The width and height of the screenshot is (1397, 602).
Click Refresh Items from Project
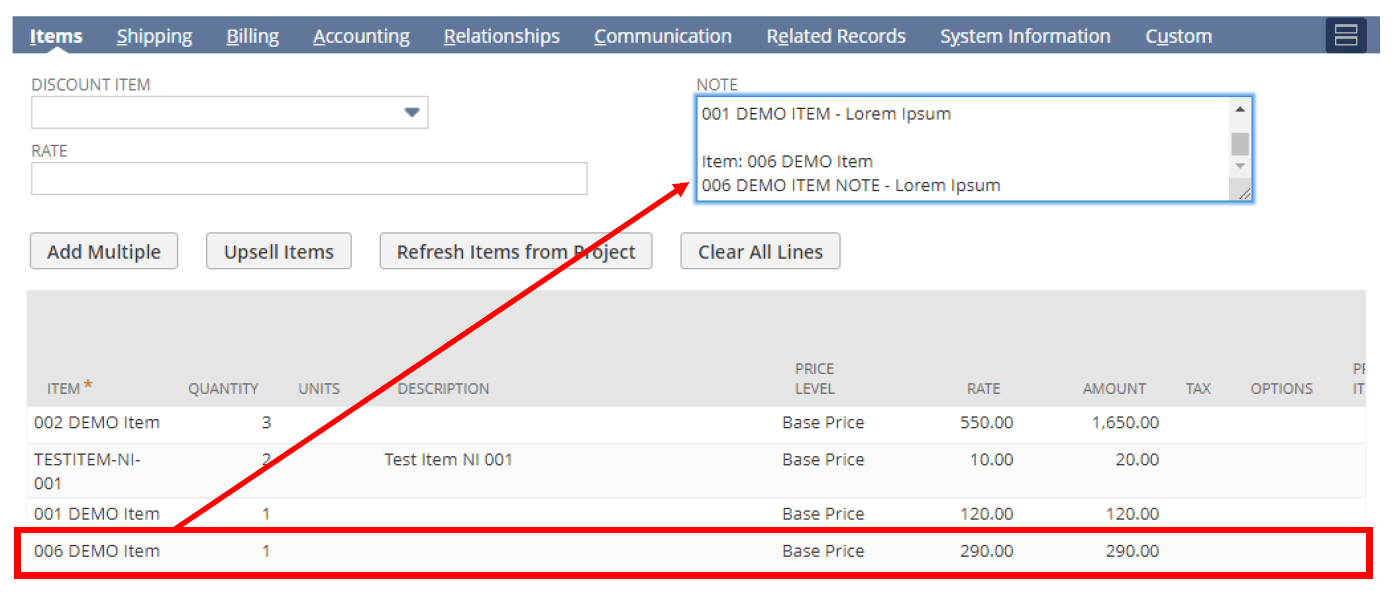515,252
